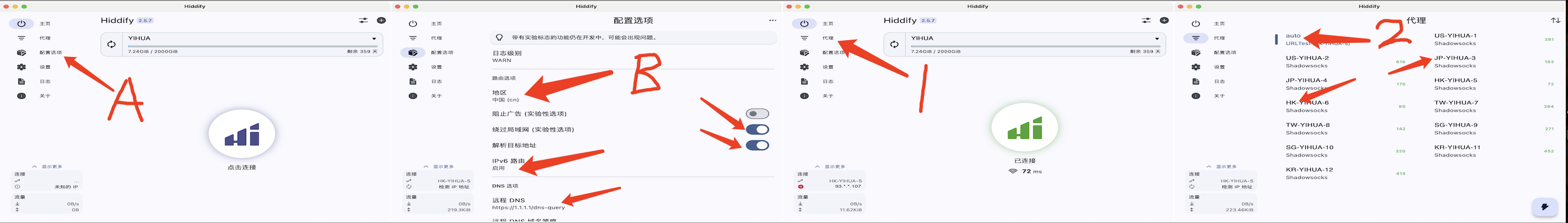
Task: Expand 显示更多 in the connected home window
Action: point(830,167)
